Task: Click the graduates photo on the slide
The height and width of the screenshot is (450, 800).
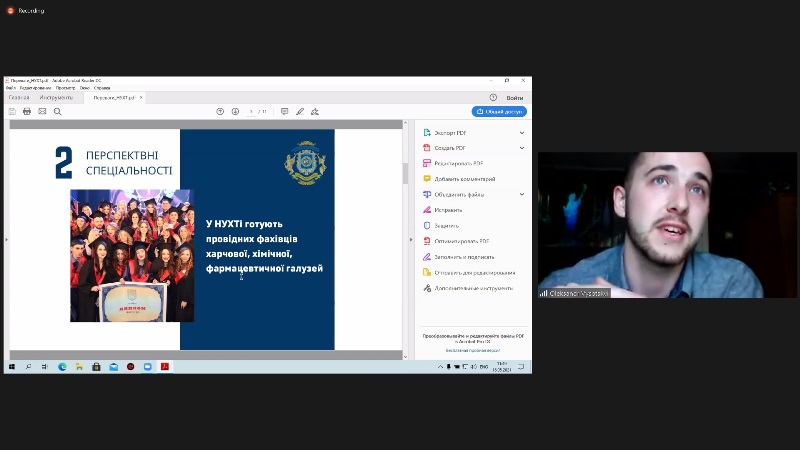Action: tap(132, 256)
